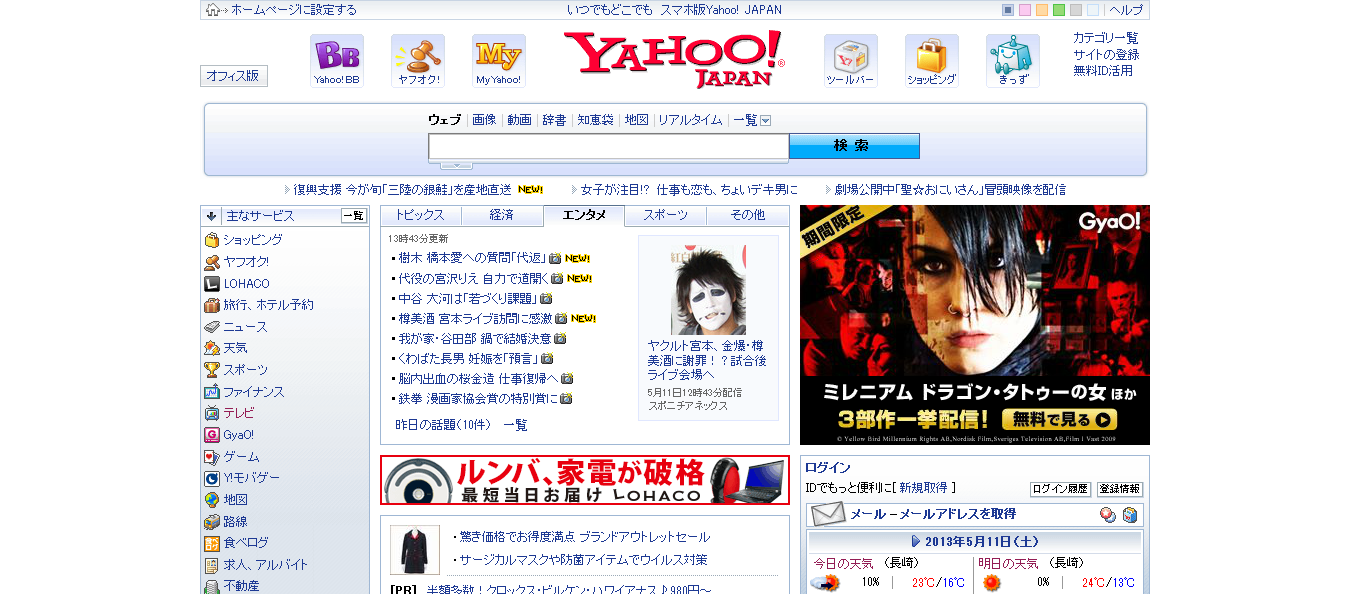Select the pink theme color swatch
Viewport: 1349px width, 594px height.
(x=1025, y=10)
